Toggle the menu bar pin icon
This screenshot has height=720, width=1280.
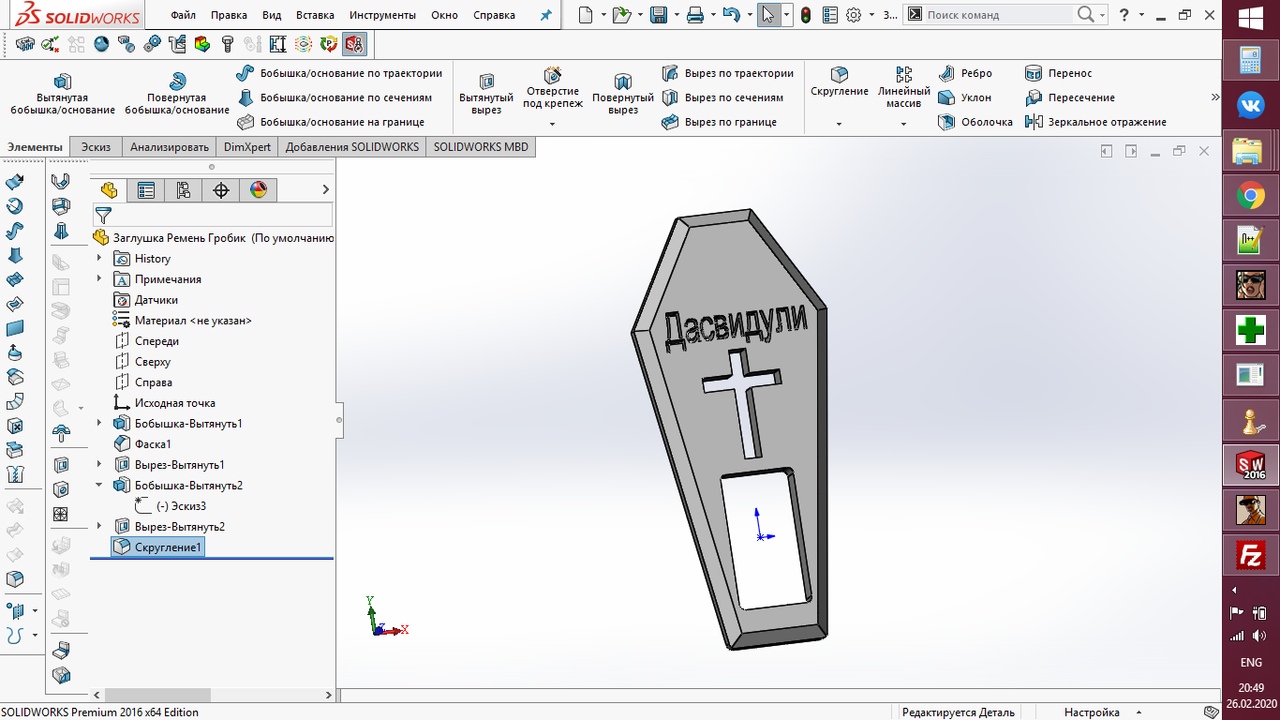[545, 15]
